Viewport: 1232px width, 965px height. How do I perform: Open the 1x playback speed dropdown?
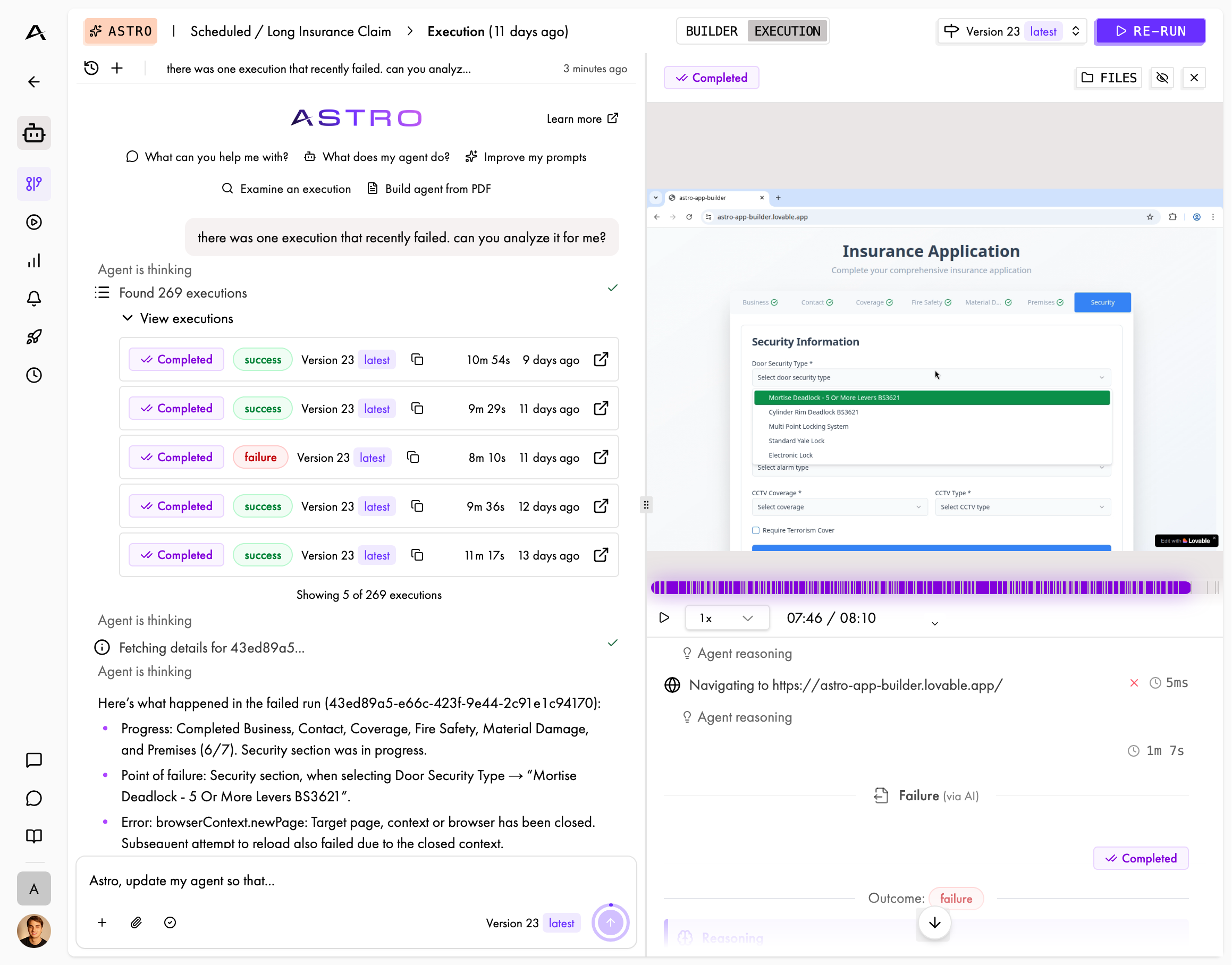point(726,617)
